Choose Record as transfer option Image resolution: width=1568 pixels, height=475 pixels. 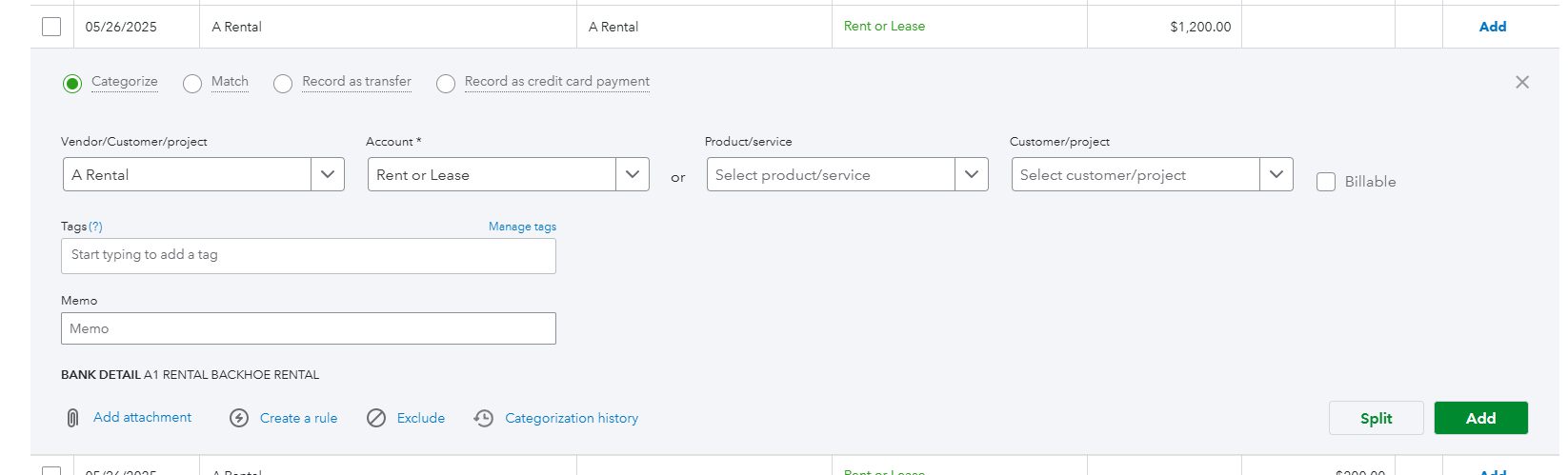[x=283, y=84]
